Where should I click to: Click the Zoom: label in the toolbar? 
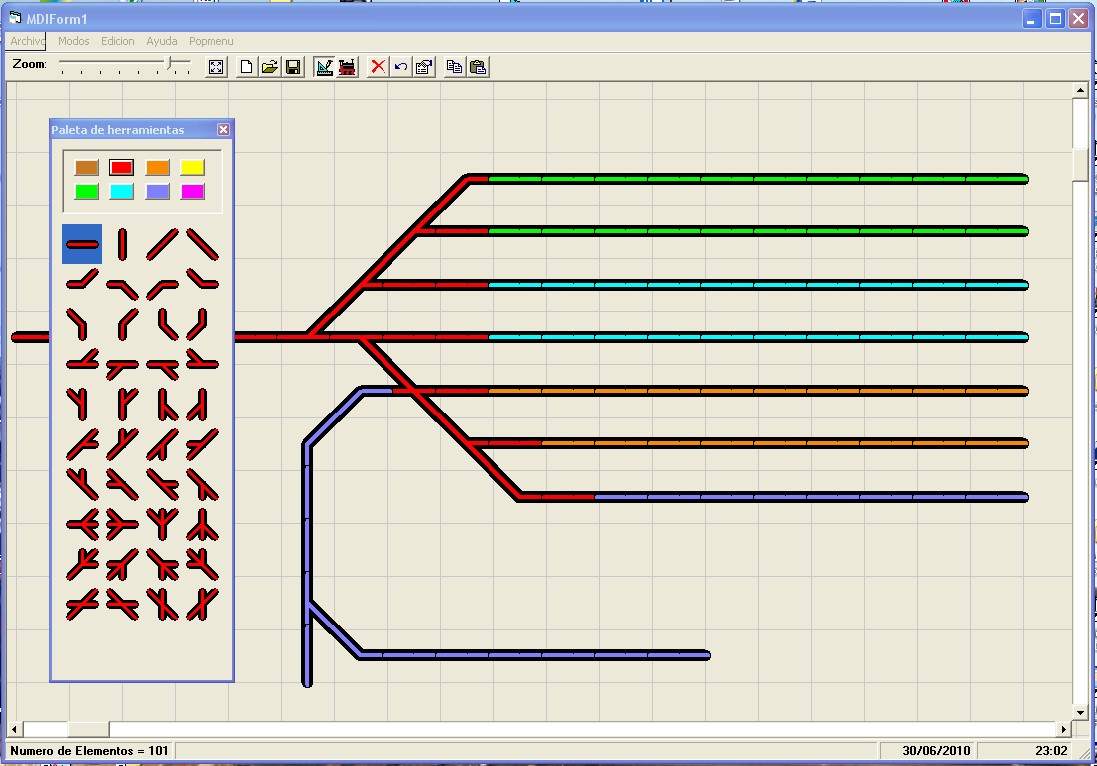29,64
